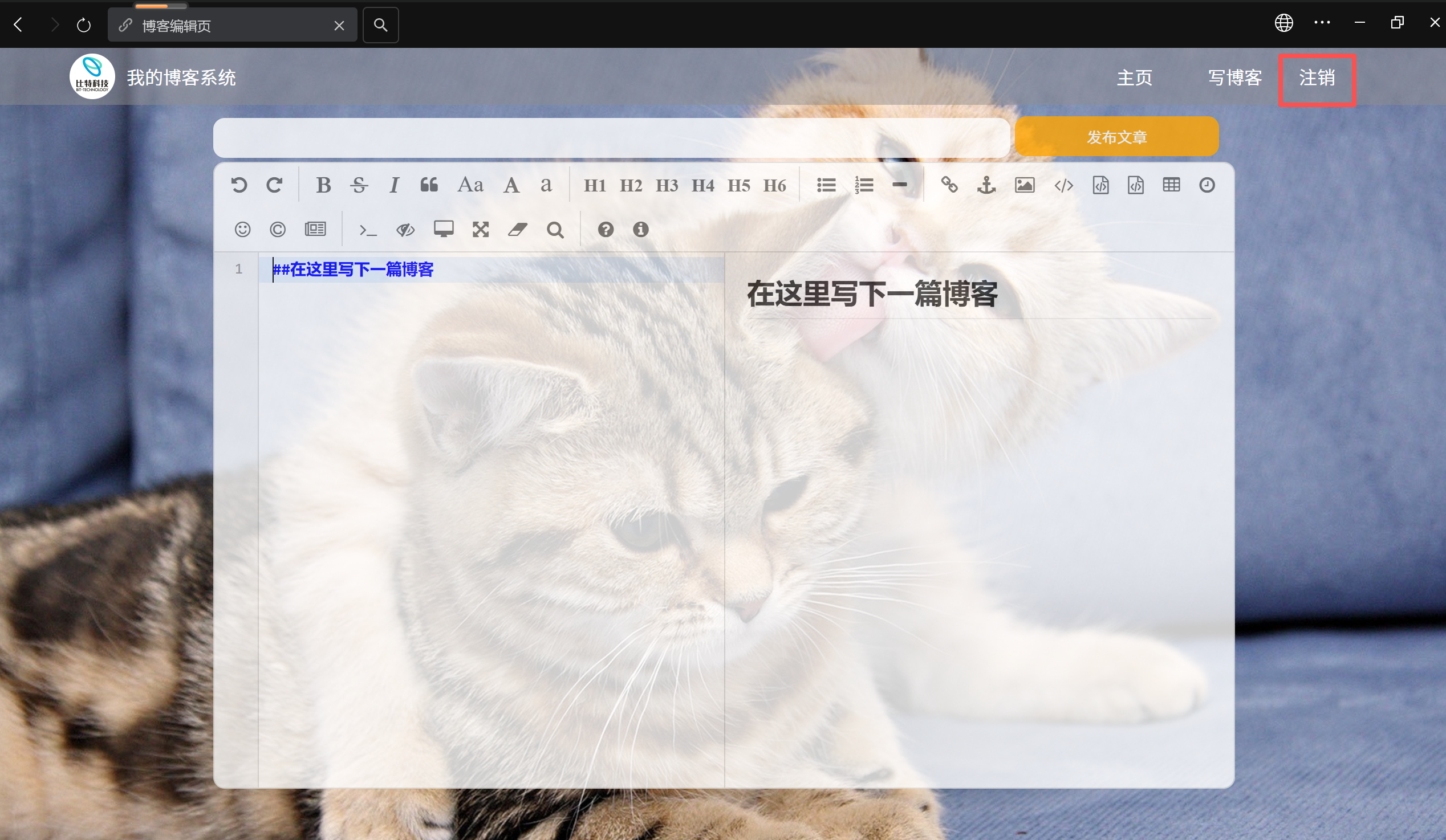Insert a block quote
The width and height of the screenshot is (1446, 840).
point(429,185)
